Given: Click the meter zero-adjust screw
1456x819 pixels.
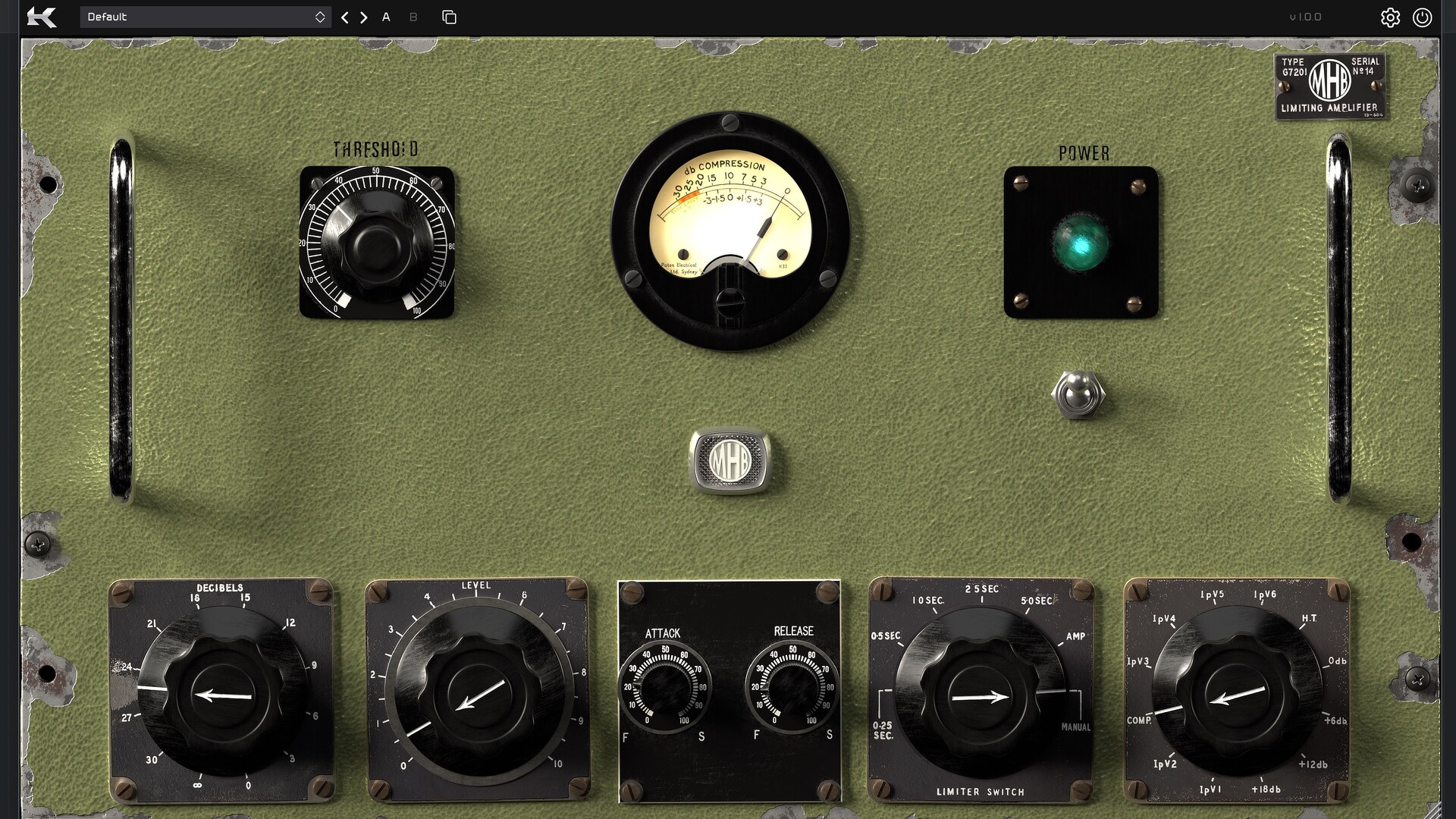Looking at the screenshot, I should (730, 302).
